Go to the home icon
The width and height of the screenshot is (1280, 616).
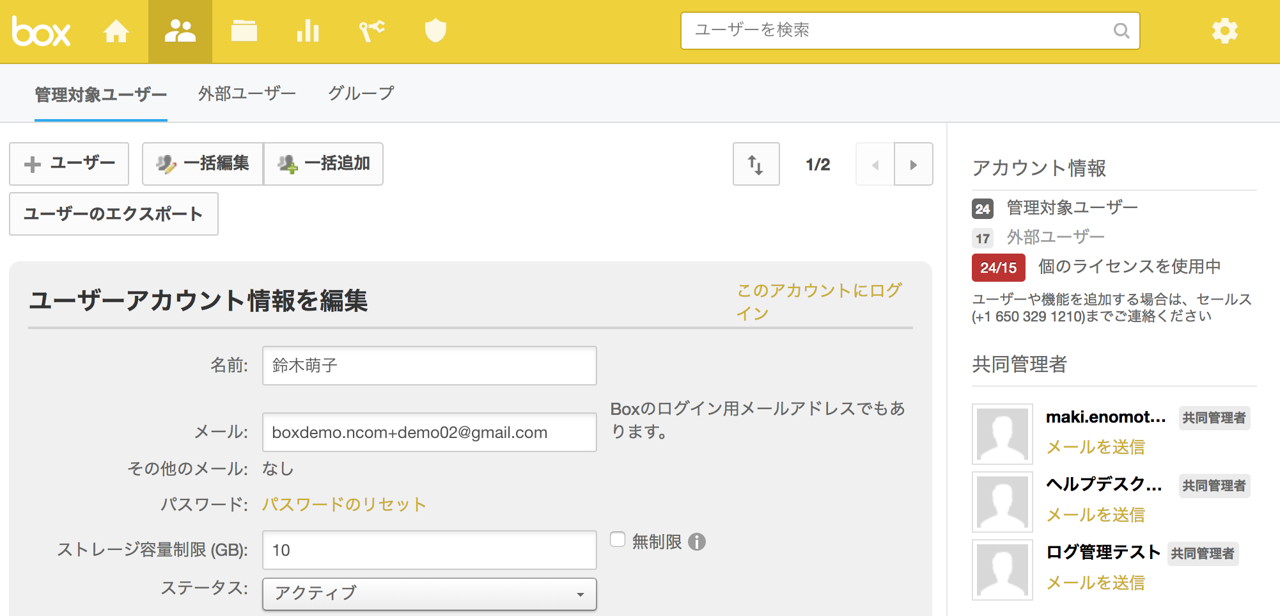tap(117, 32)
